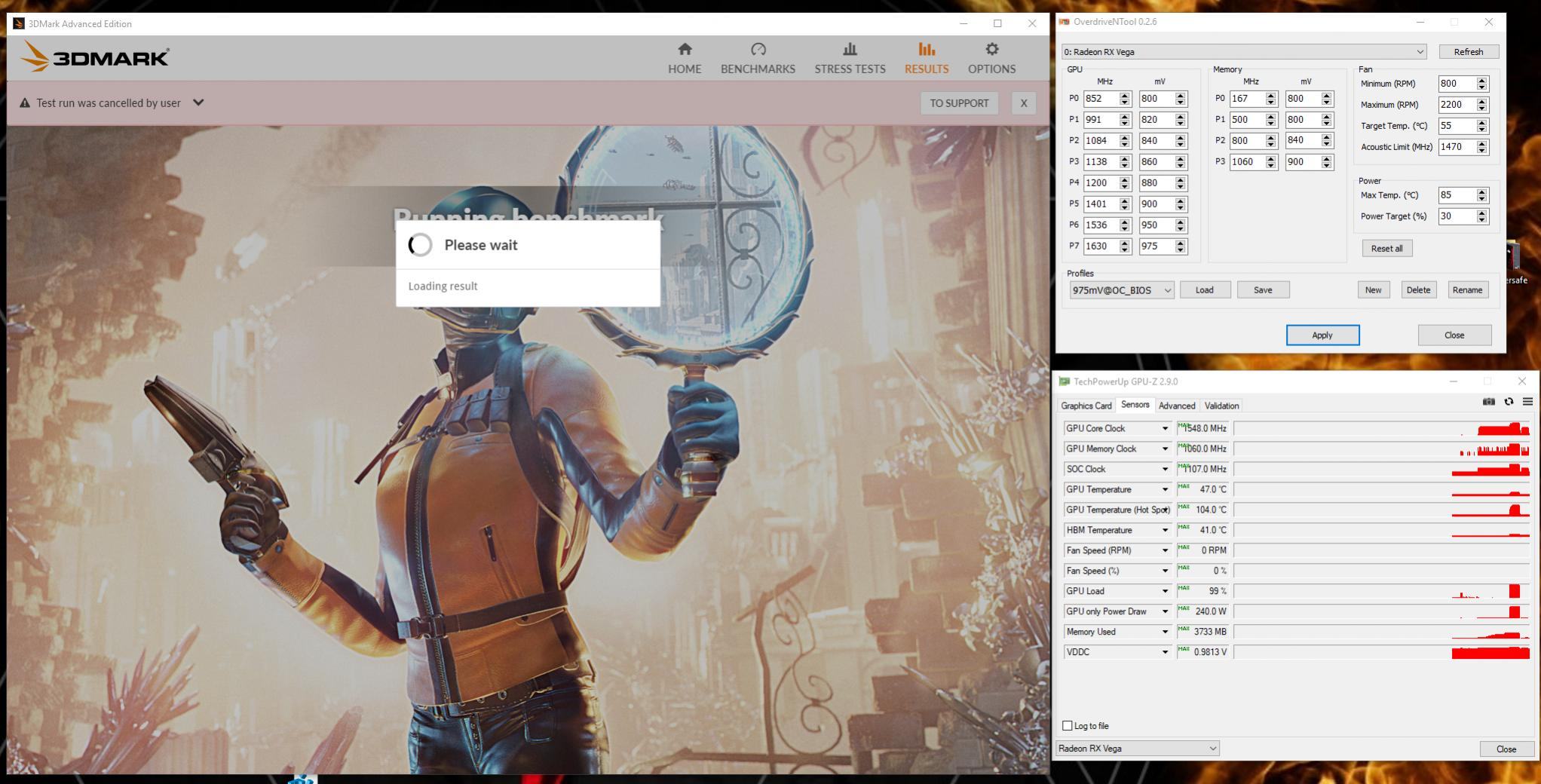Create a New profile
This screenshot has height=784, width=1541.
pyautogui.click(x=1373, y=290)
